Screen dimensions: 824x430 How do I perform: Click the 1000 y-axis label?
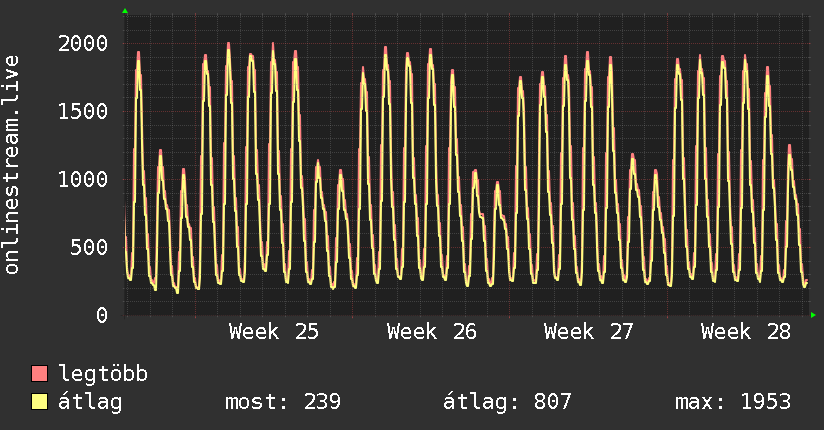tap(83, 179)
